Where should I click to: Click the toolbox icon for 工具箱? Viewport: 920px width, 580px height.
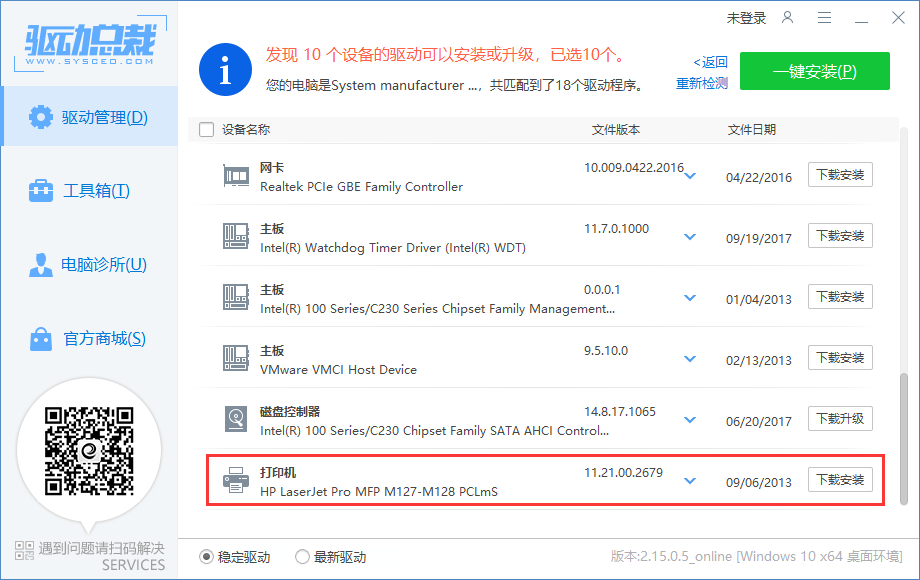40,191
